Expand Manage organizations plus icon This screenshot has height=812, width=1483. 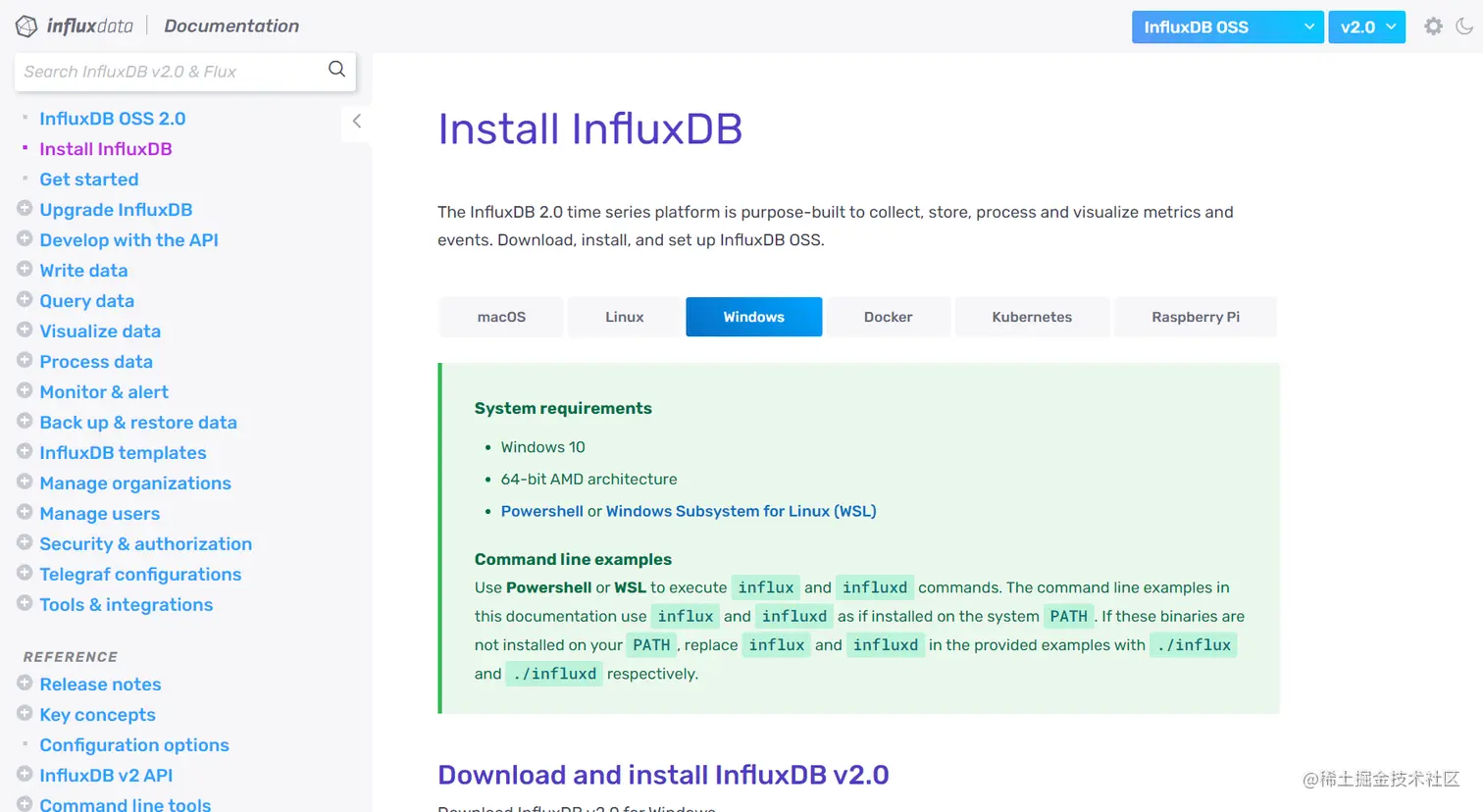tap(25, 482)
